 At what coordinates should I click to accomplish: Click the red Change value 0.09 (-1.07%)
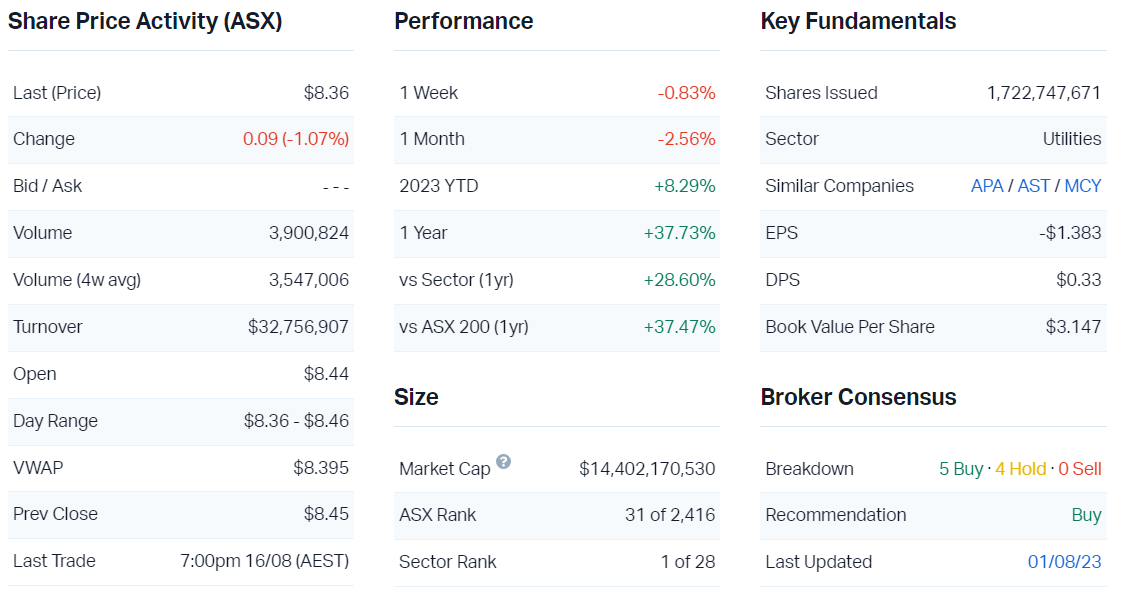click(296, 139)
